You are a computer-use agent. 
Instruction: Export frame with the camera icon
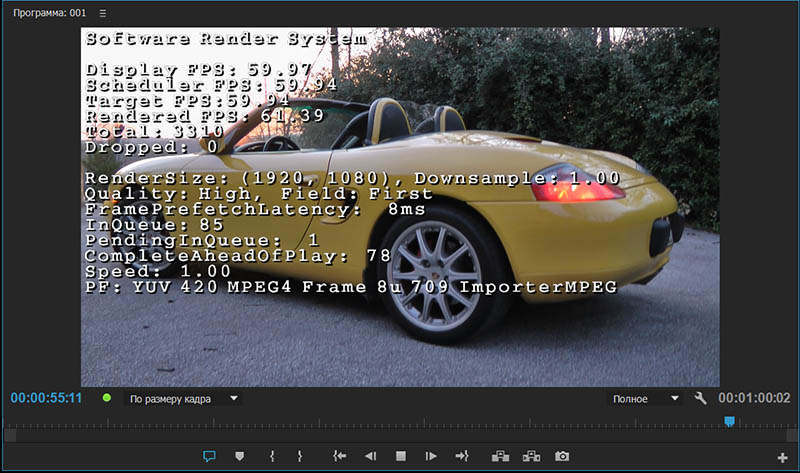(562, 456)
